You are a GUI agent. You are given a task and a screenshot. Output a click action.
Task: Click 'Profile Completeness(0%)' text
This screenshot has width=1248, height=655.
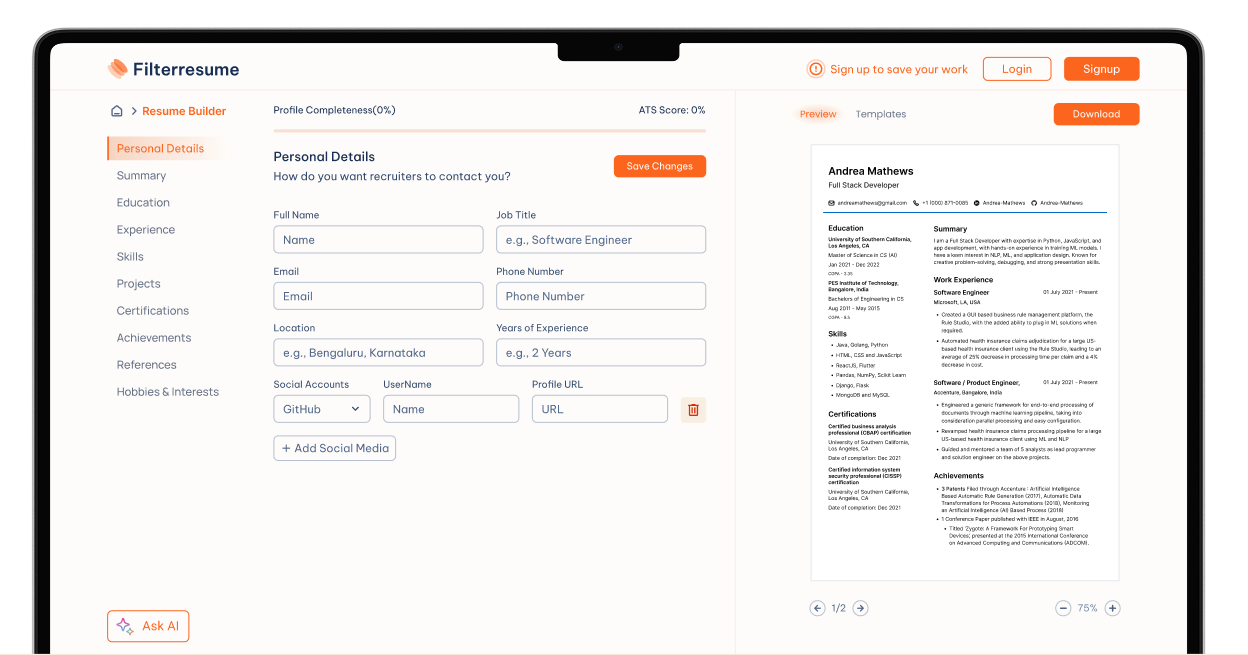334,110
